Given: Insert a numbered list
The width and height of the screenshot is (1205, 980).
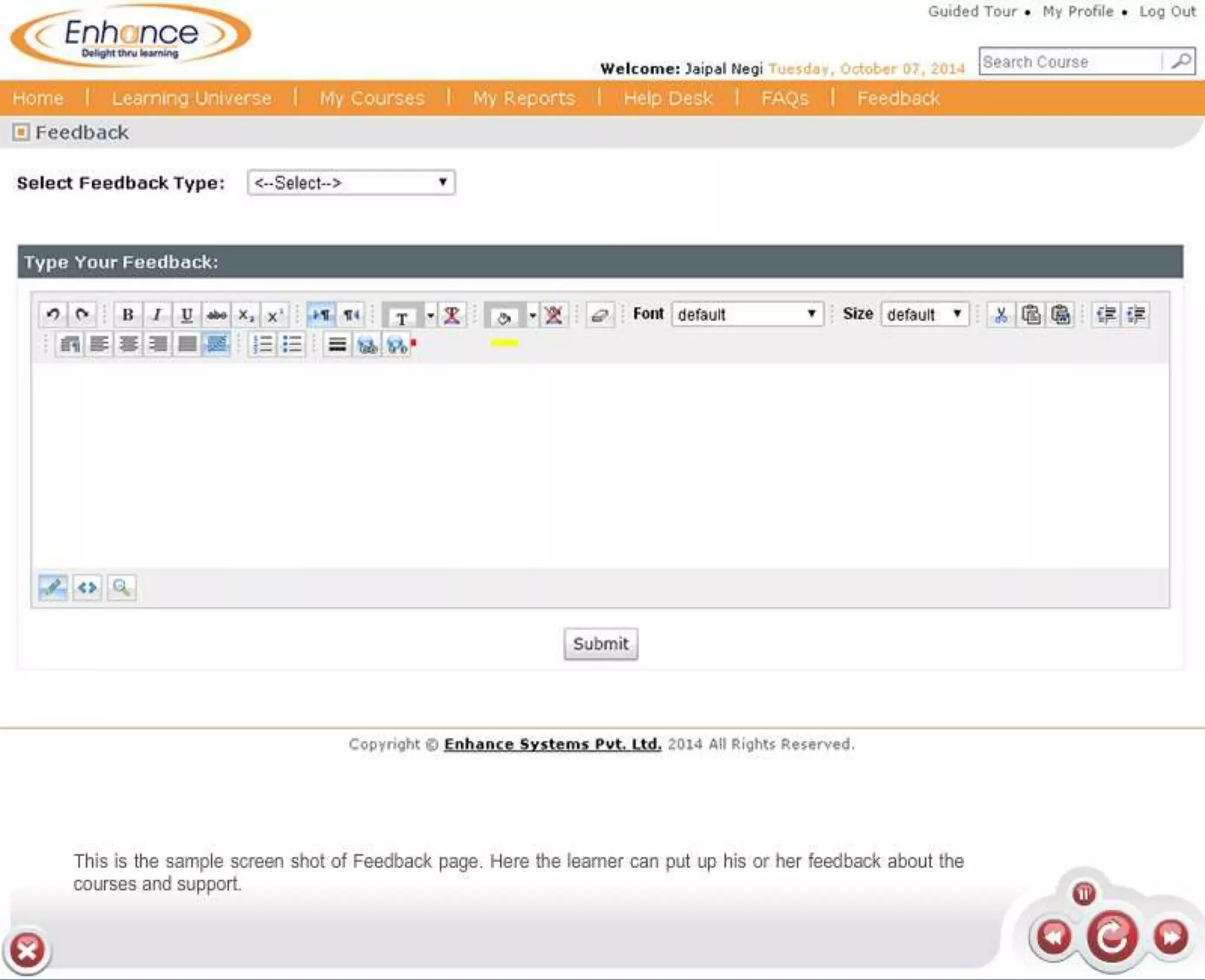Looking at the screenshot, I should tap(262, 344).
